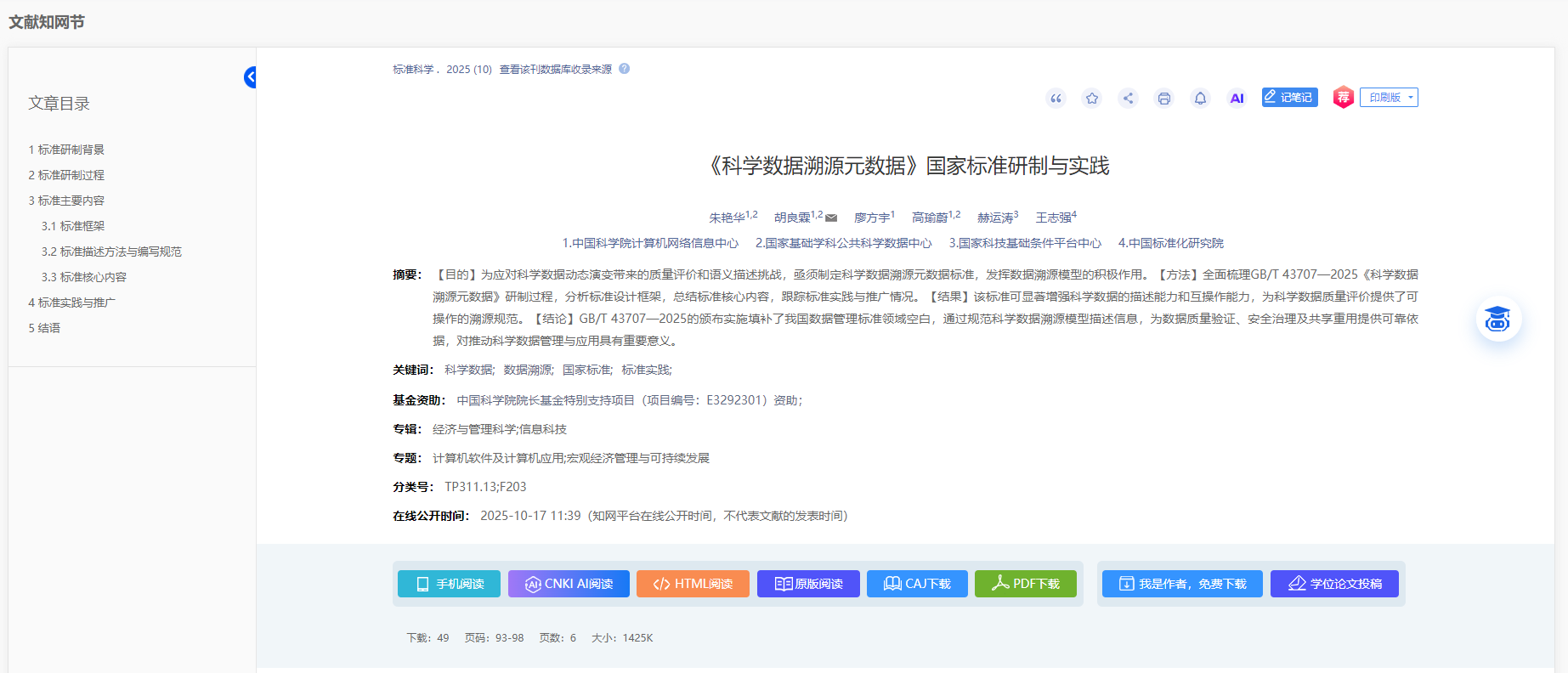Image resolution: width=1568 pixels, height=673 pixels.
Task: Click the help question mark icon
Action: (624, 69)
